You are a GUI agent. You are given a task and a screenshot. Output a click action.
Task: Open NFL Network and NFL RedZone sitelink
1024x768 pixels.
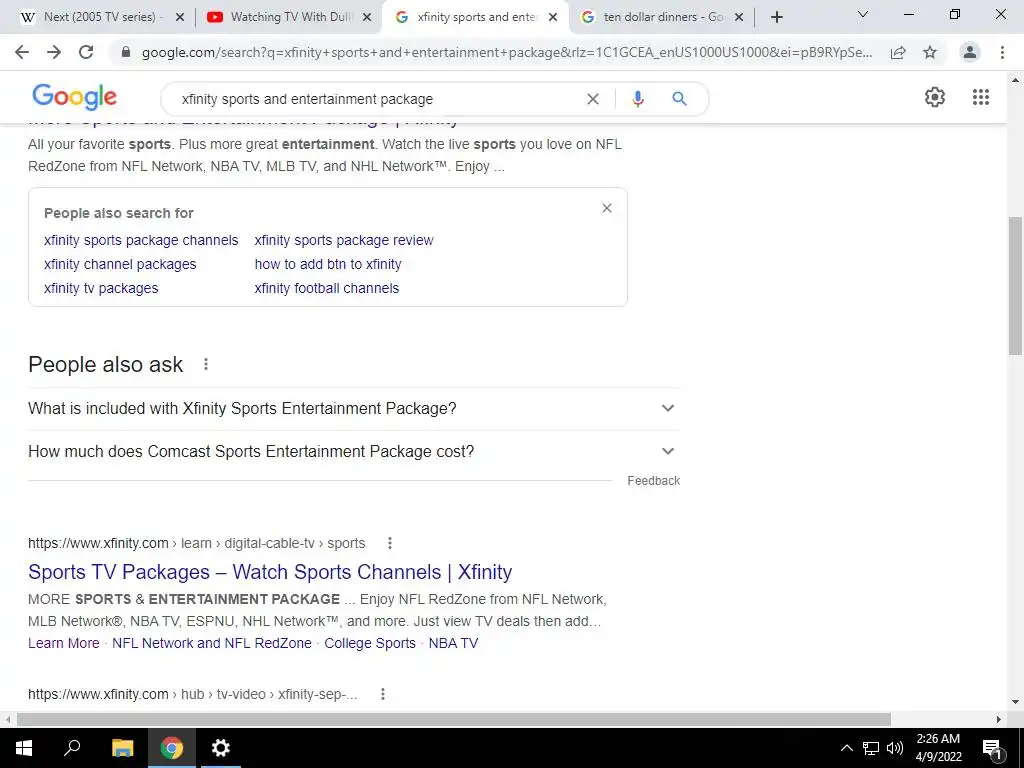pyautogui.click(x=212, y=643)
